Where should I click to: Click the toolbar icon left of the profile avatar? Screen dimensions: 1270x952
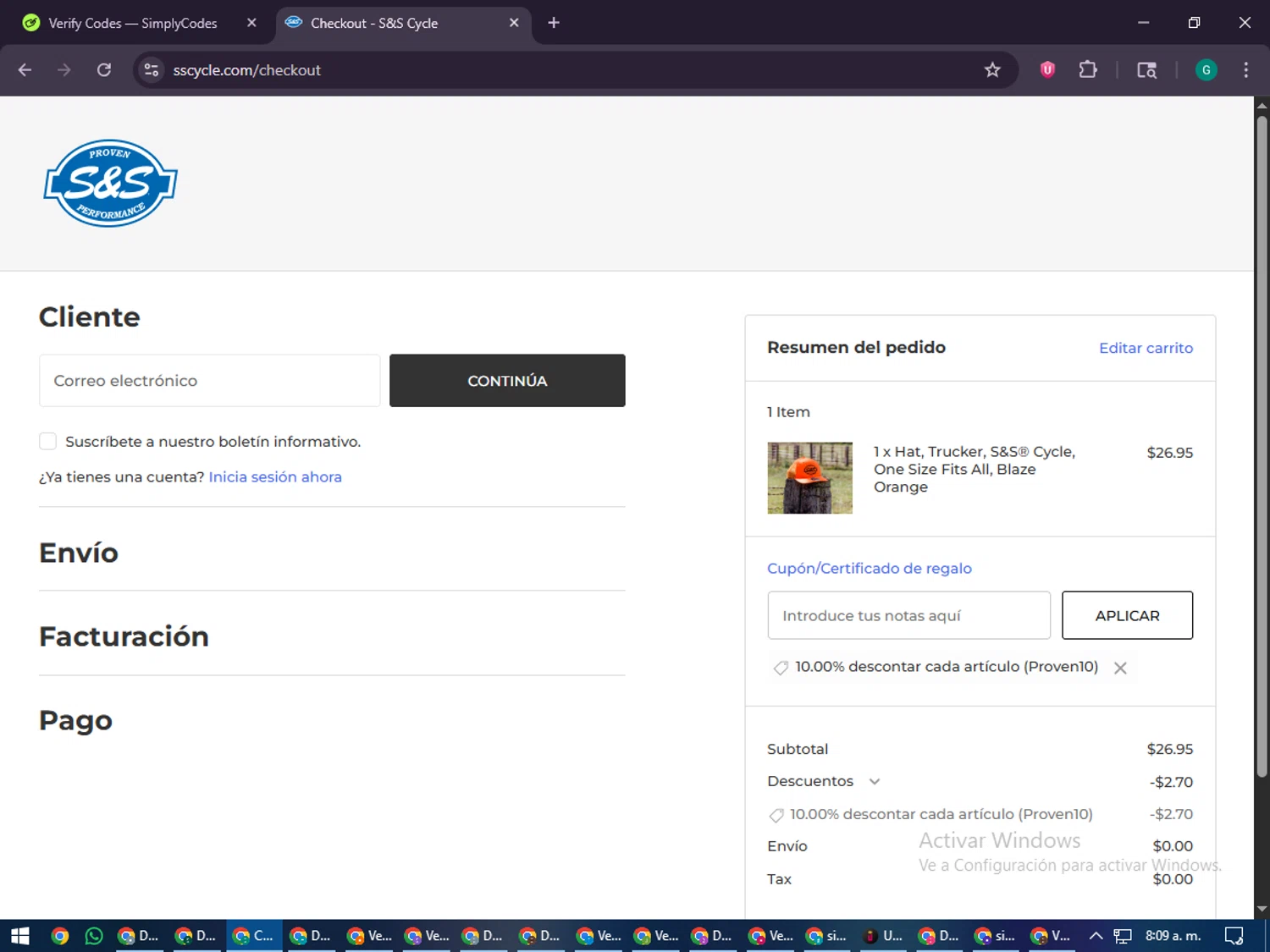click(x=1146, y=70)
